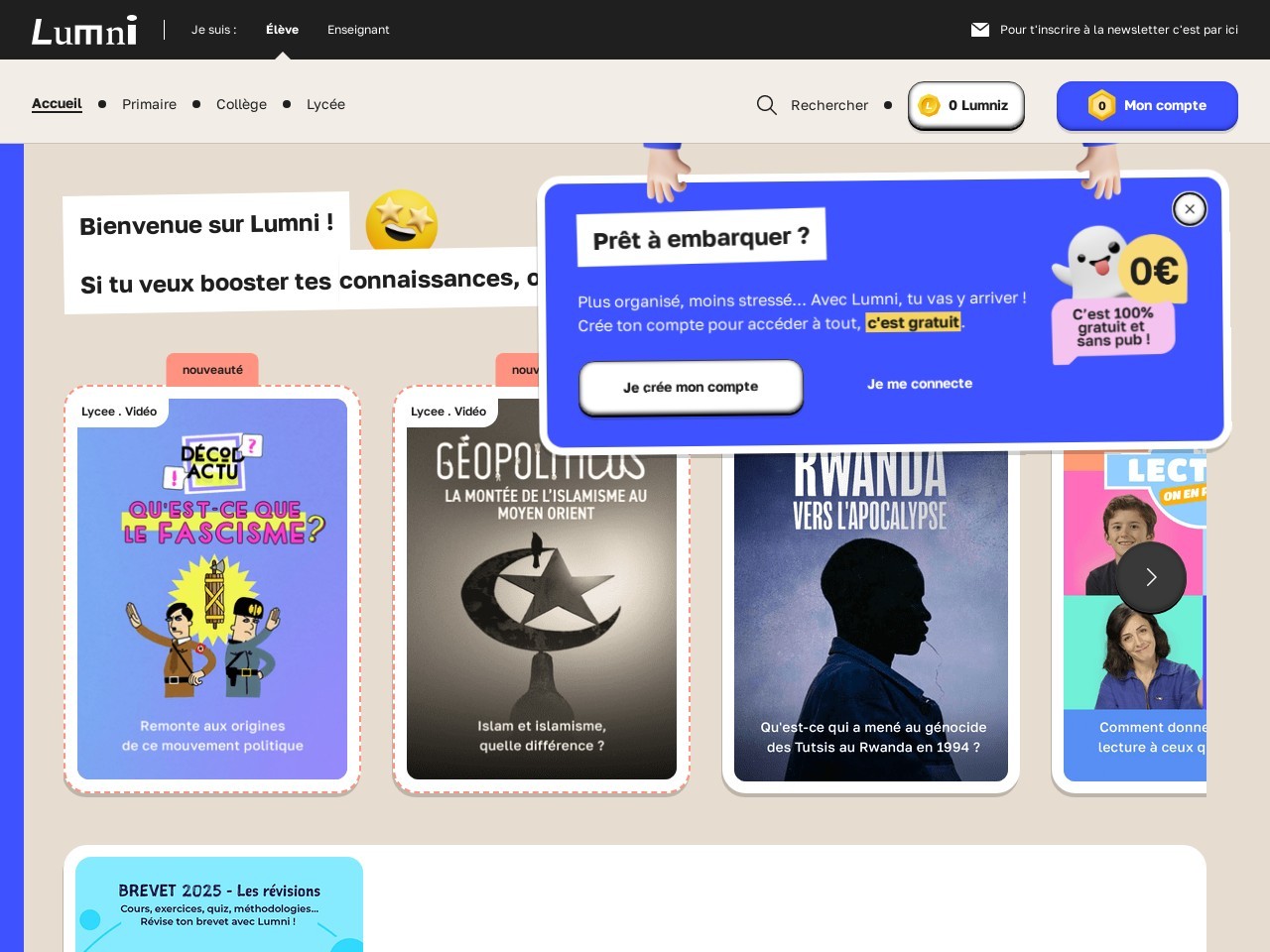Select the Élève profile tab
Screen dimensions: 1270x952
[x=282, y=30]
